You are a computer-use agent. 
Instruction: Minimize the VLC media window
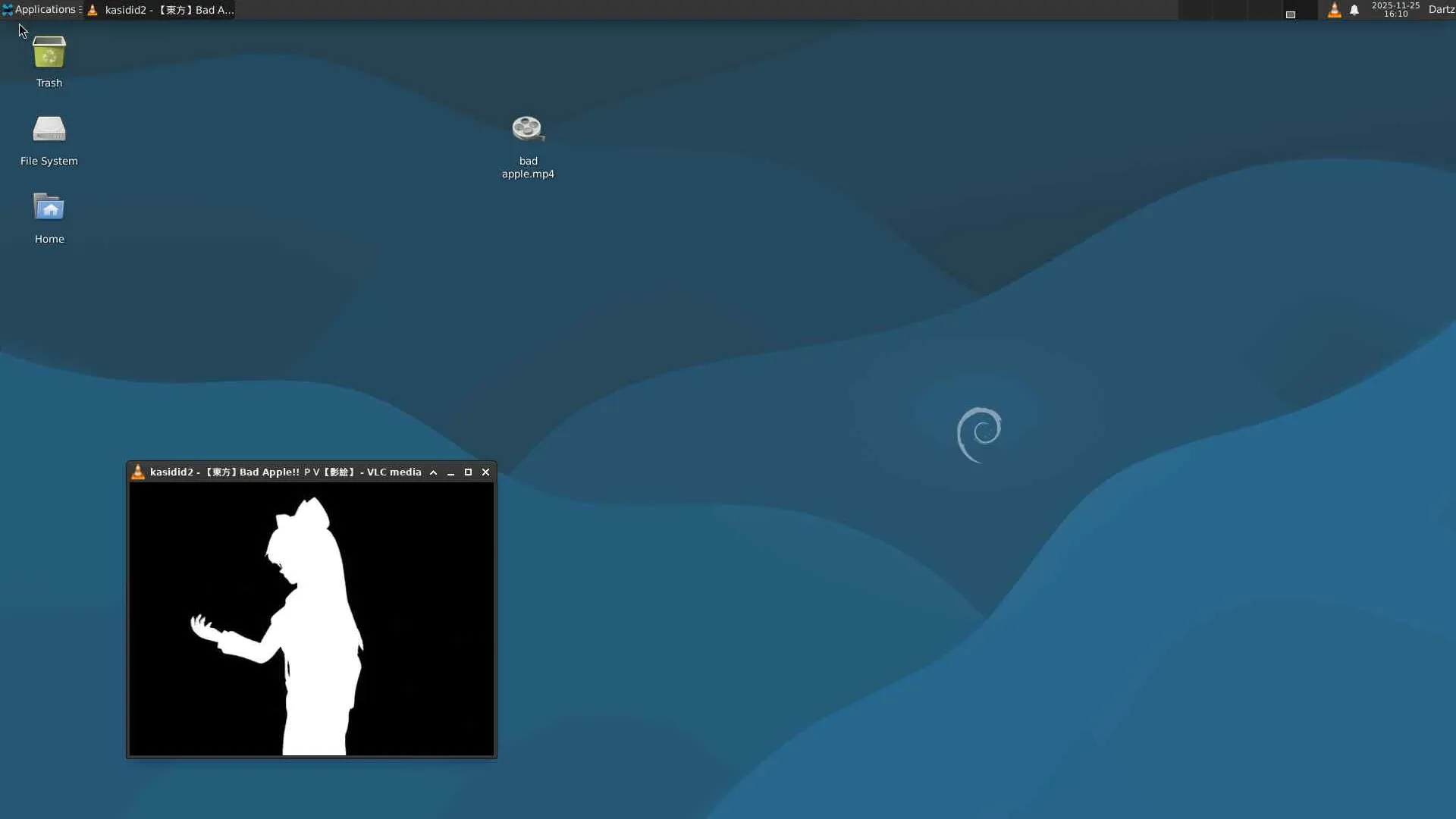coord(451,472)
